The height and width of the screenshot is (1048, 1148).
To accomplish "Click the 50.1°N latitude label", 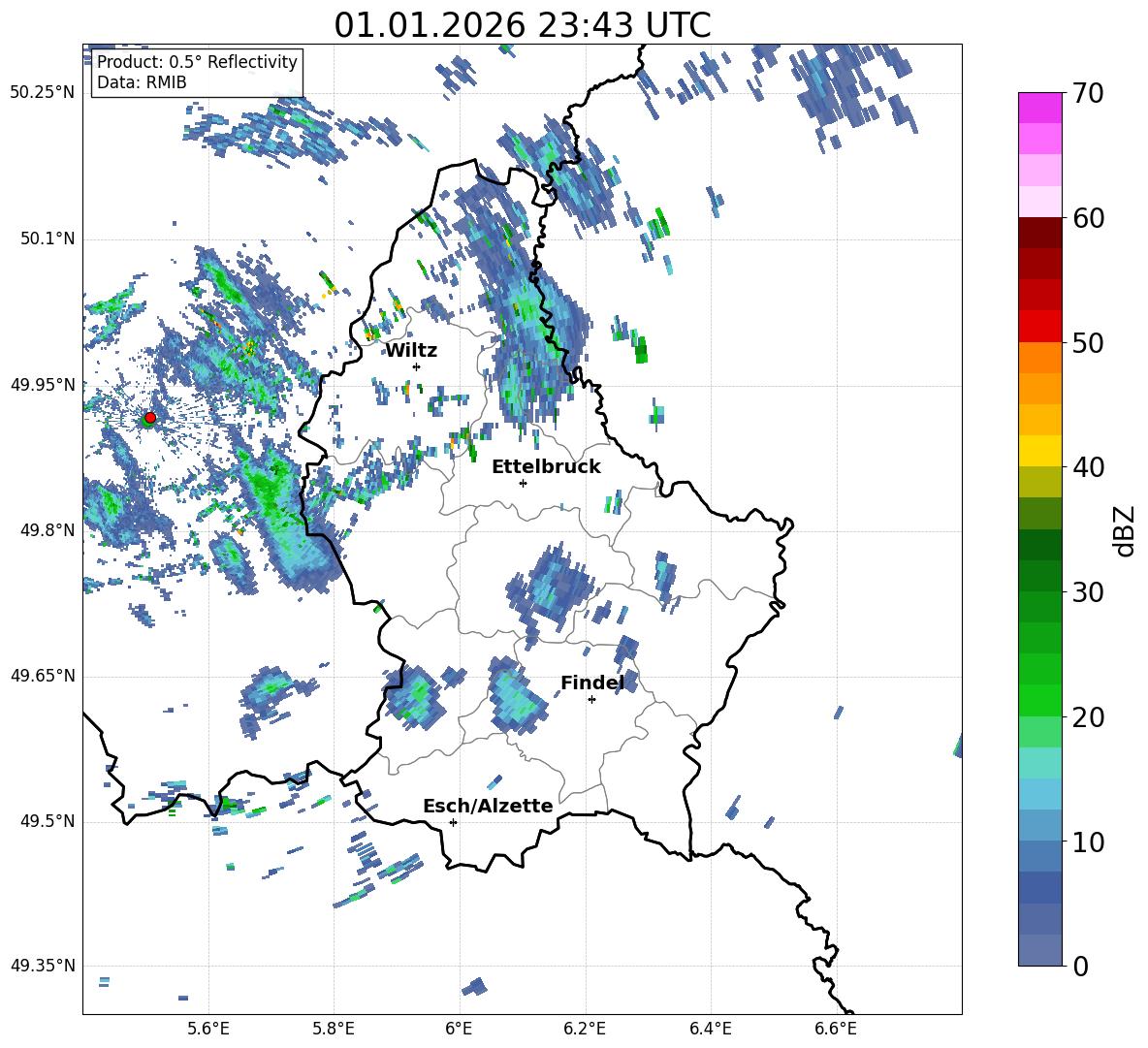I will pyautogui.click(x=47, y=238).
